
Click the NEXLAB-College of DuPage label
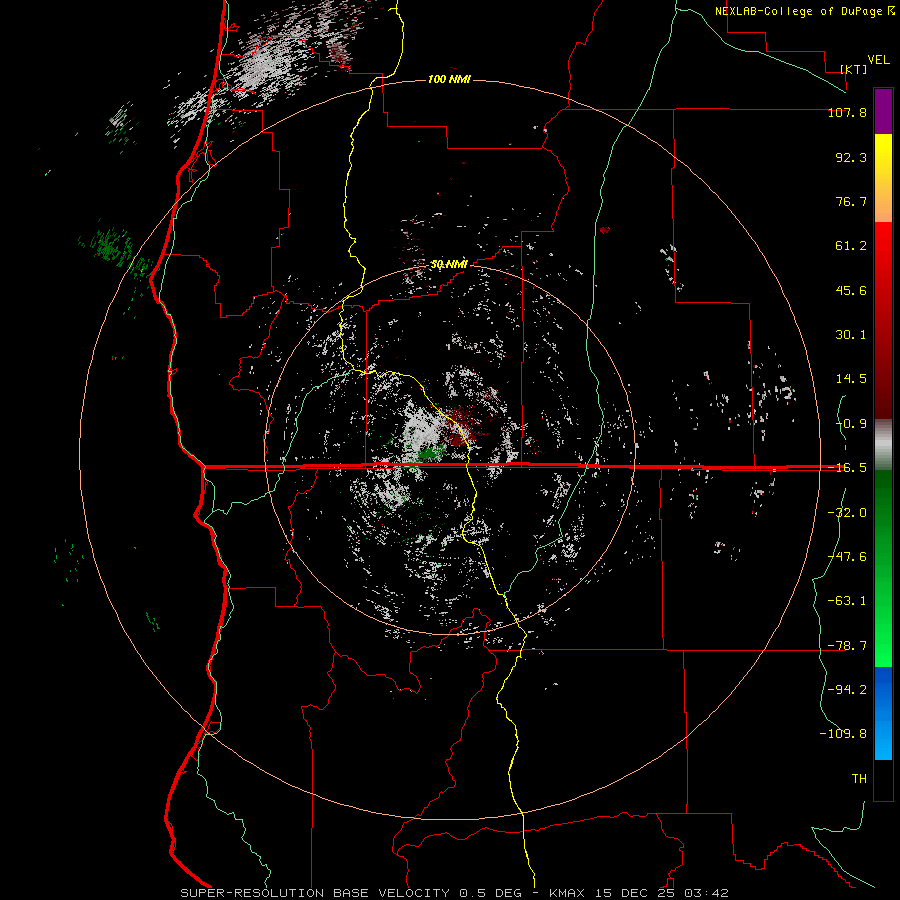tap(798, 11)
